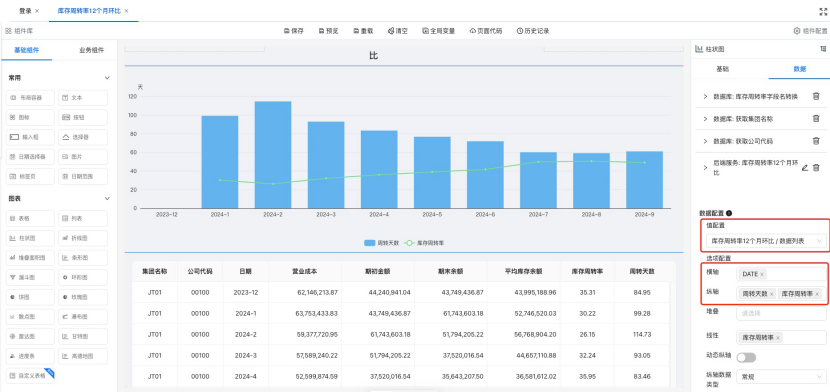Open the 堆叠 select dropdown

tap(781, 313)
